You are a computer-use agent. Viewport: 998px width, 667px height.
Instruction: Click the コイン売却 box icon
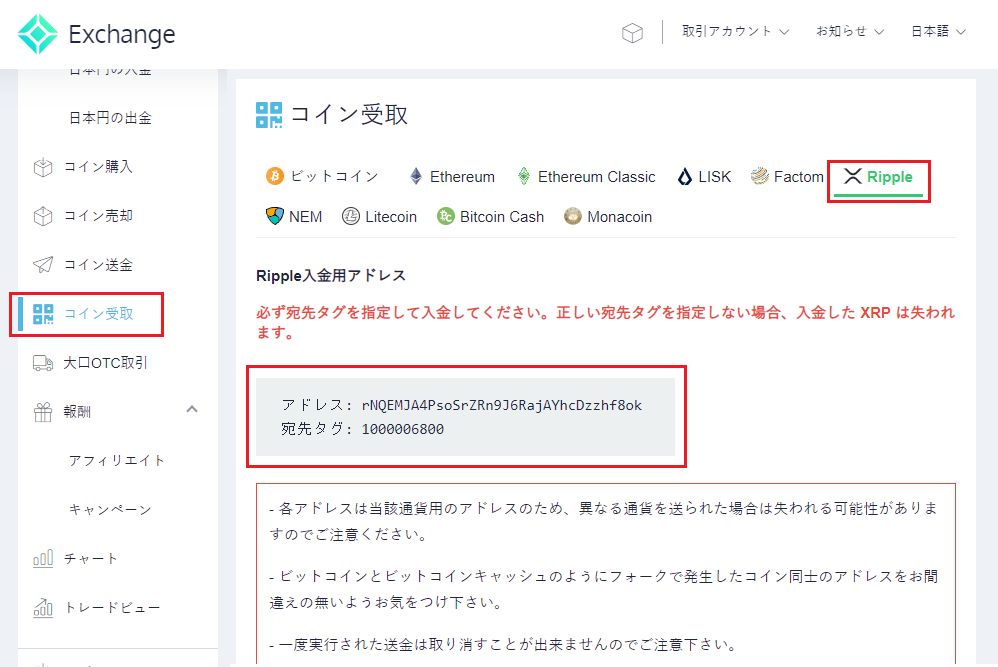click(43, 216)
